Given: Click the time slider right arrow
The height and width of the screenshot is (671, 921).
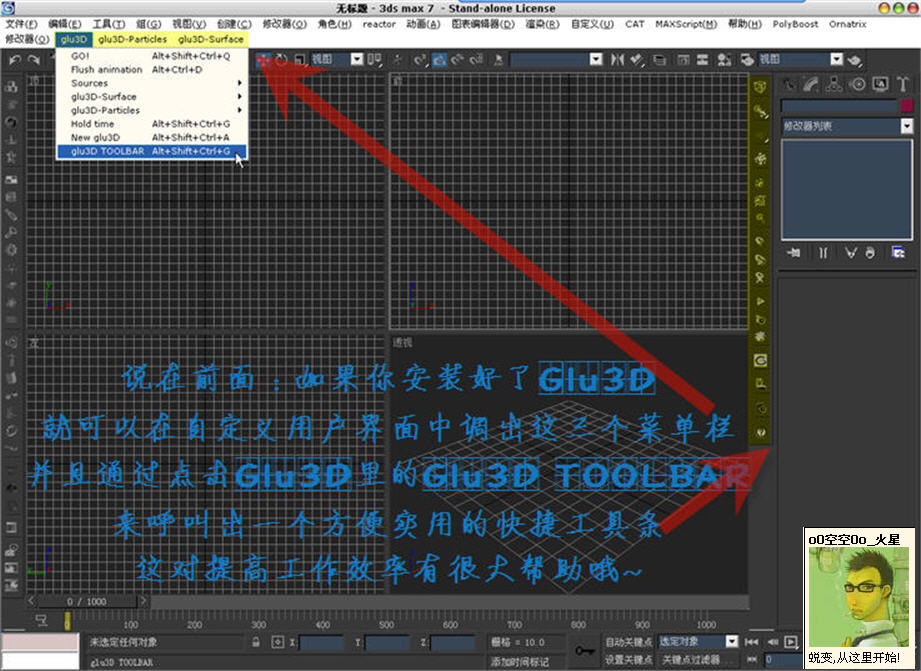Looking at the screenshot, I should 143,600.
